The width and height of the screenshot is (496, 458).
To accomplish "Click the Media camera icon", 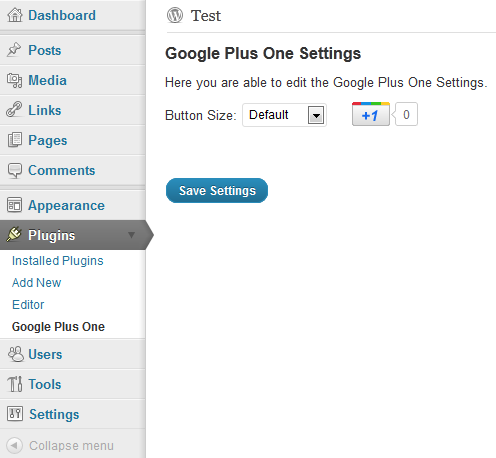I will 14,80.
